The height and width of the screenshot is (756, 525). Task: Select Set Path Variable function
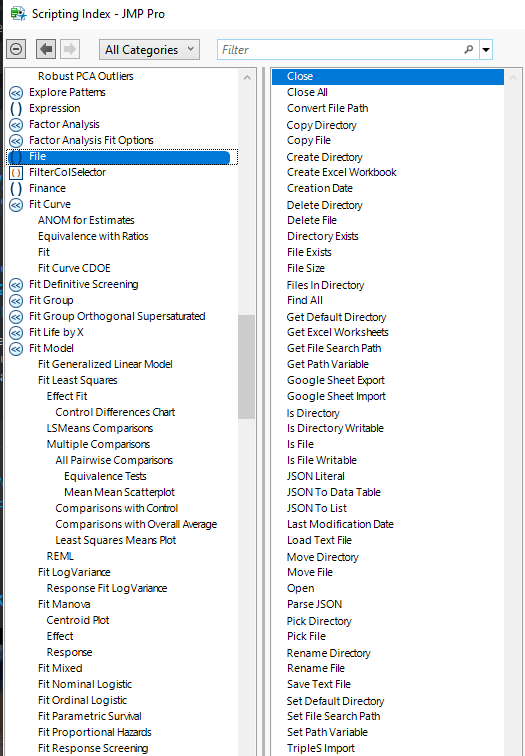click(327, 732)
